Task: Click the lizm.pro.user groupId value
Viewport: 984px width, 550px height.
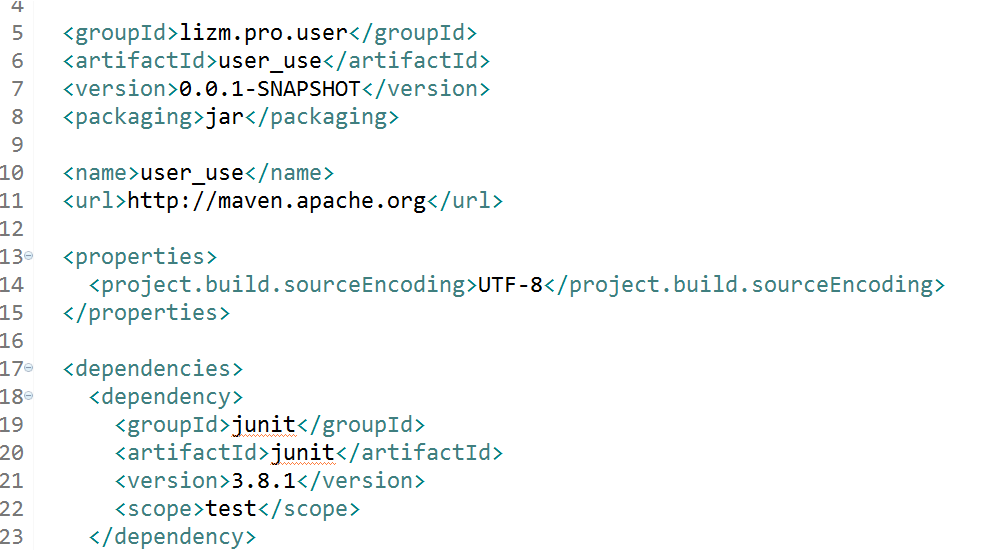Action: pyautogui.click(x=264, y=33)
